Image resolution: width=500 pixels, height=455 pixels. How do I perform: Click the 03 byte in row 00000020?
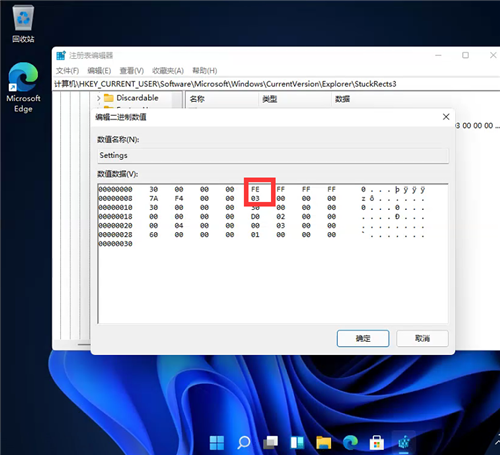click(x=281, y=226)
